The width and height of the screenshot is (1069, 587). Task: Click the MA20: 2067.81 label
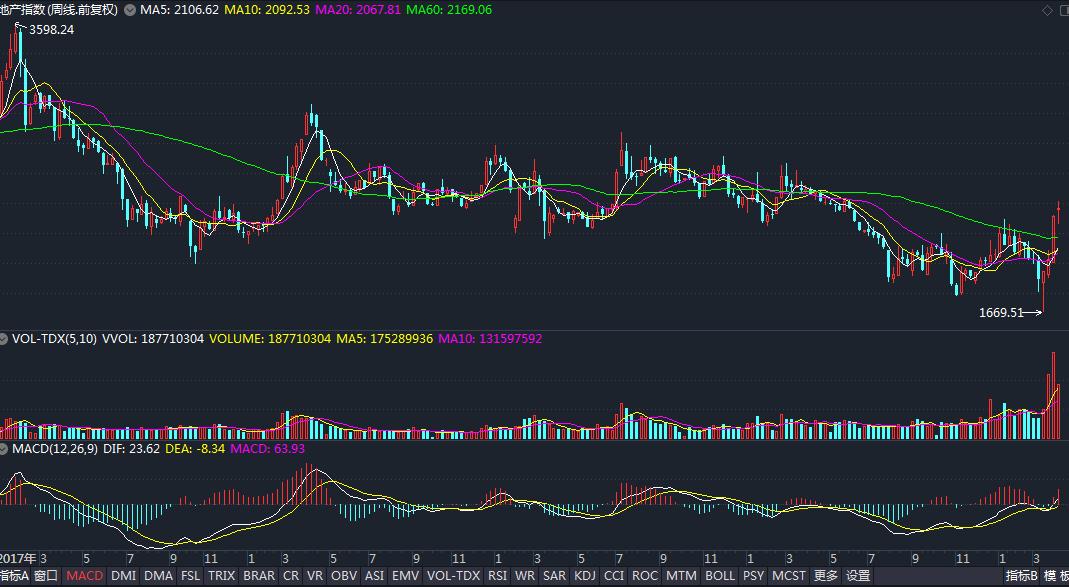tap(358, 10)
